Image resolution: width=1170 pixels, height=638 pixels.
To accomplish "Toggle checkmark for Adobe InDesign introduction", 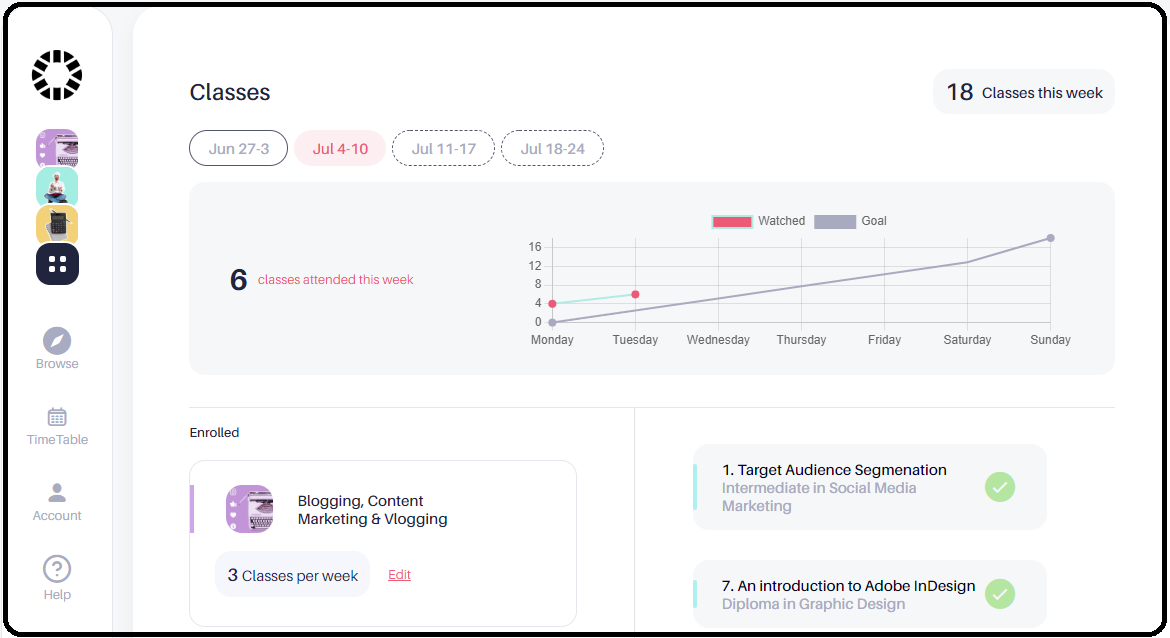I will pos(1000,594).
